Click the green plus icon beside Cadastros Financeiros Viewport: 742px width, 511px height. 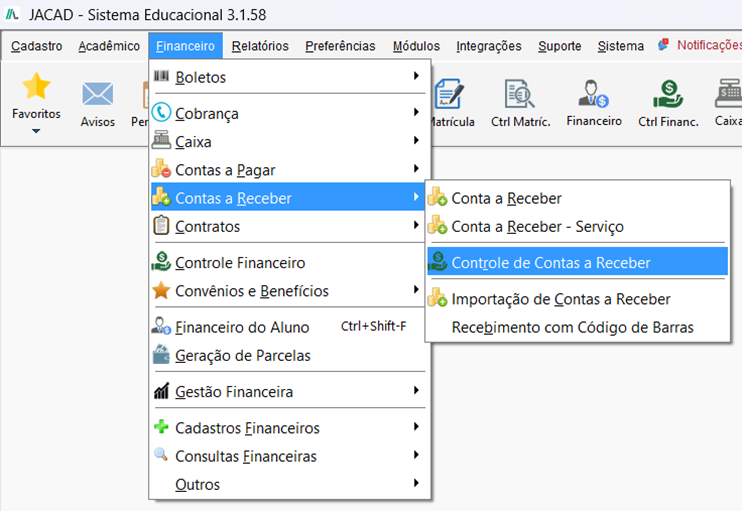click(161, 427)
